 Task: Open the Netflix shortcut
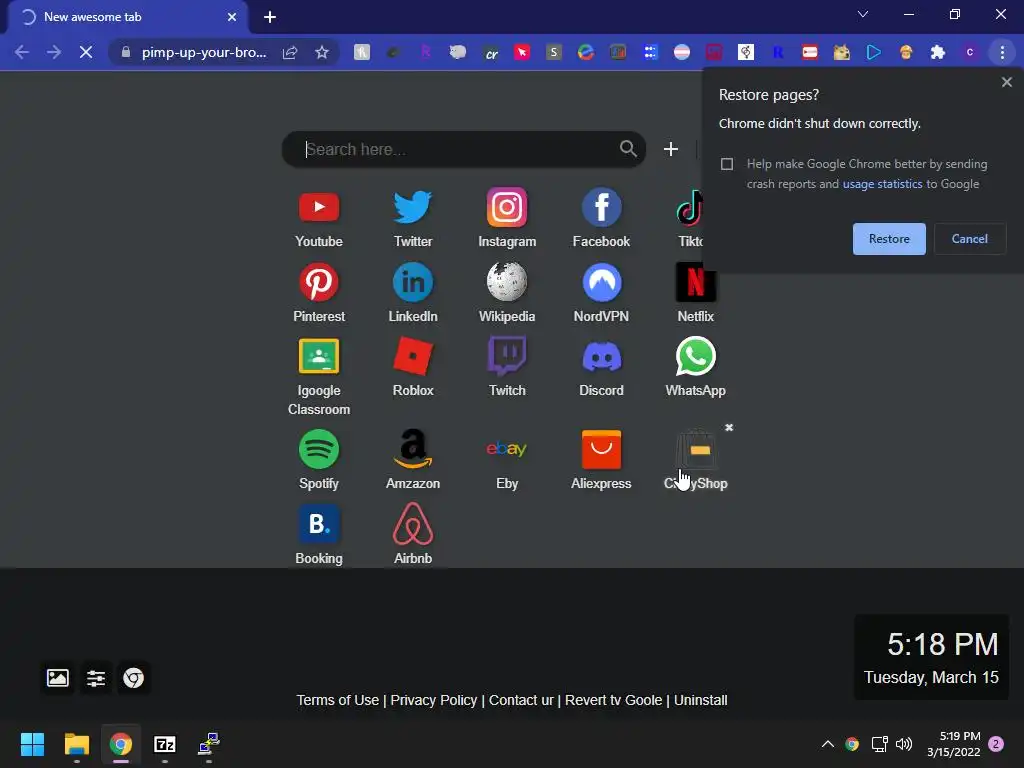[696, 293]
